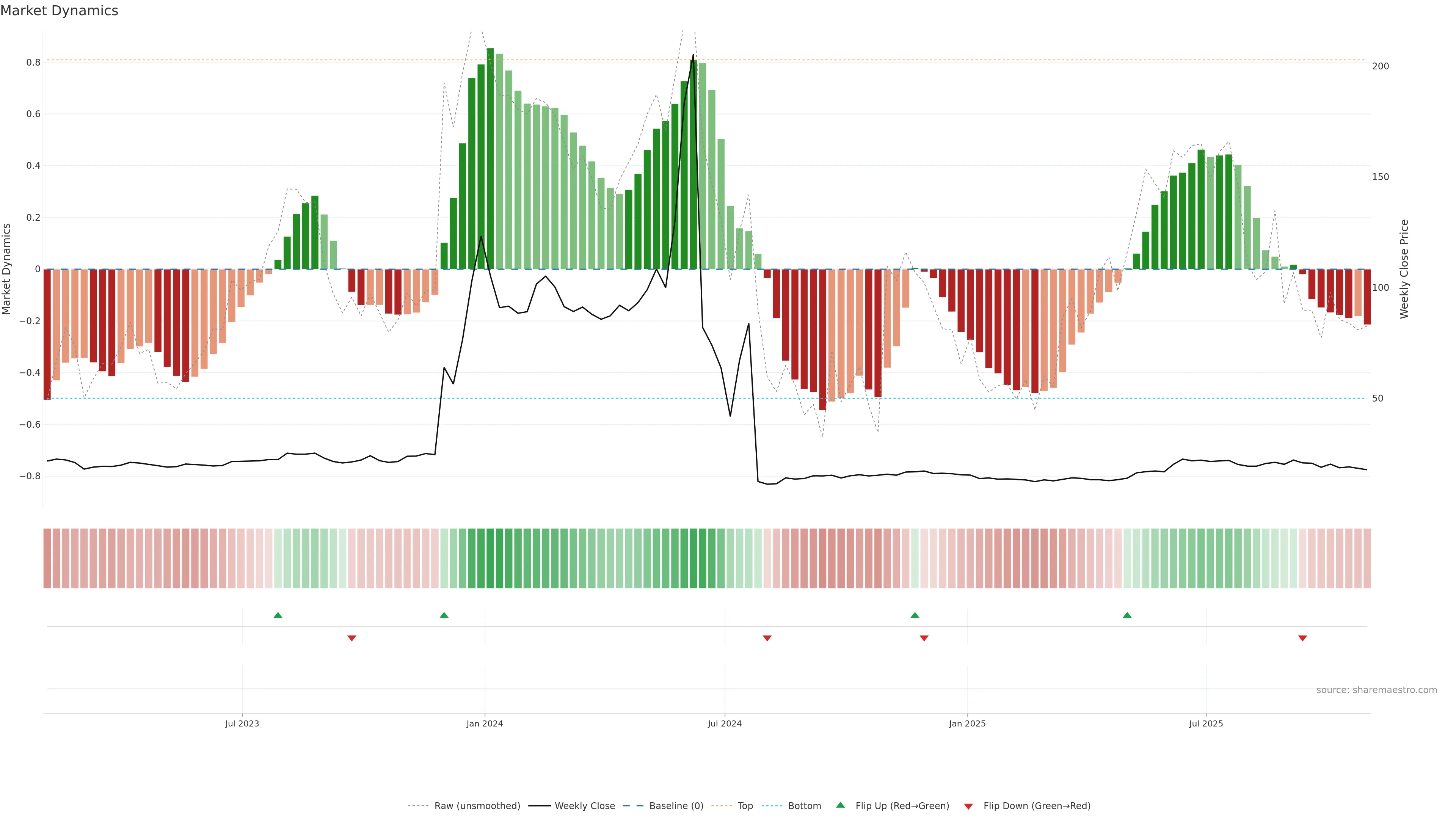Click the green flip-up marker before Jul 2025
The height and width of the screenshot is (819, 1456).
point(1127,615)
